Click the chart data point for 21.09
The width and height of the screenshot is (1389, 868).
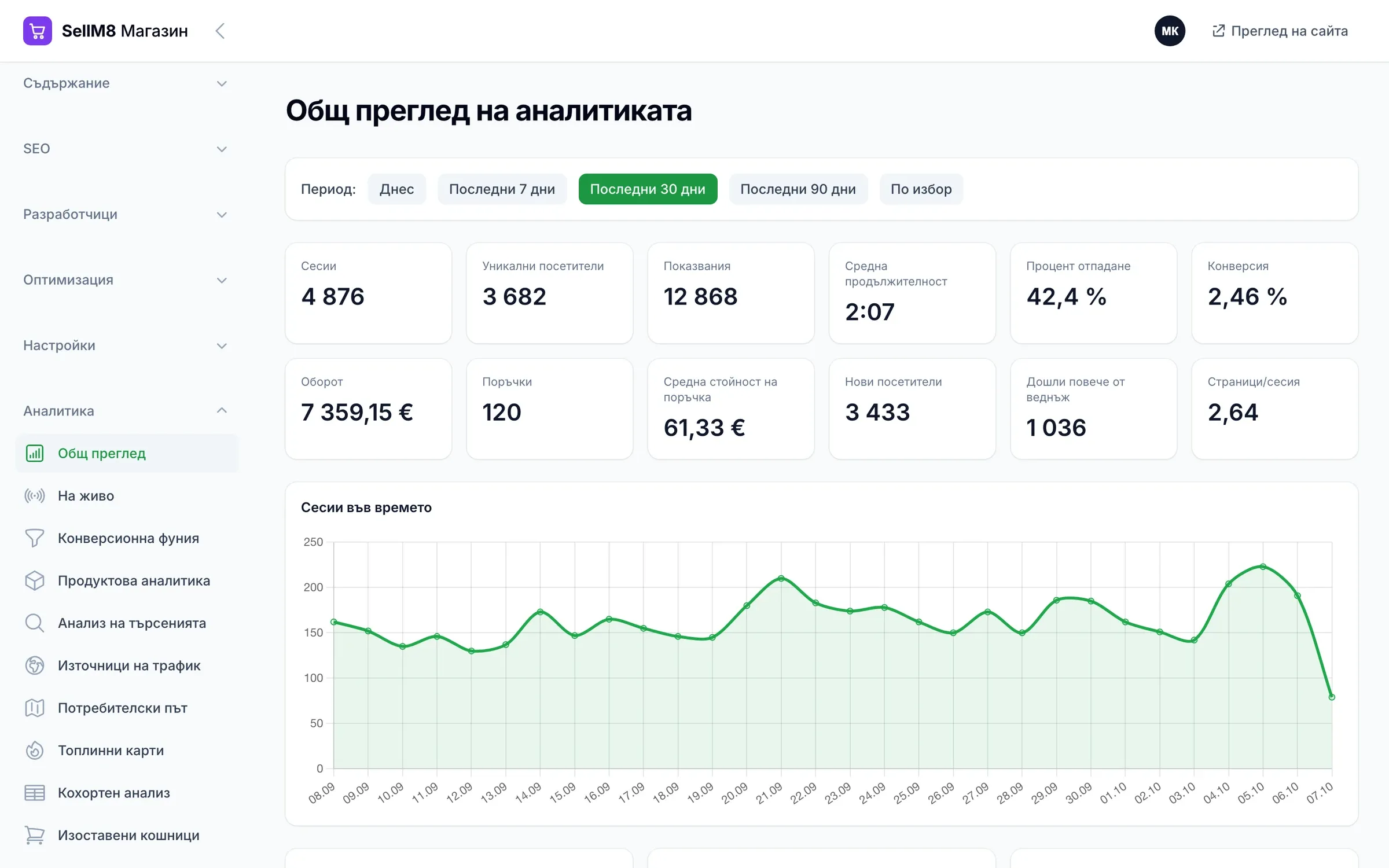tap(781, 578)
